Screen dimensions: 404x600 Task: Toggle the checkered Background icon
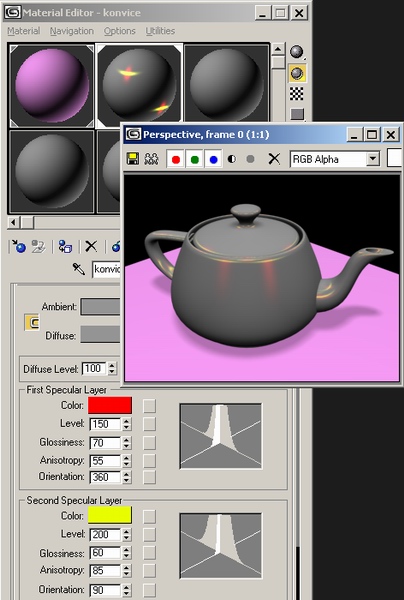[297, 94]
